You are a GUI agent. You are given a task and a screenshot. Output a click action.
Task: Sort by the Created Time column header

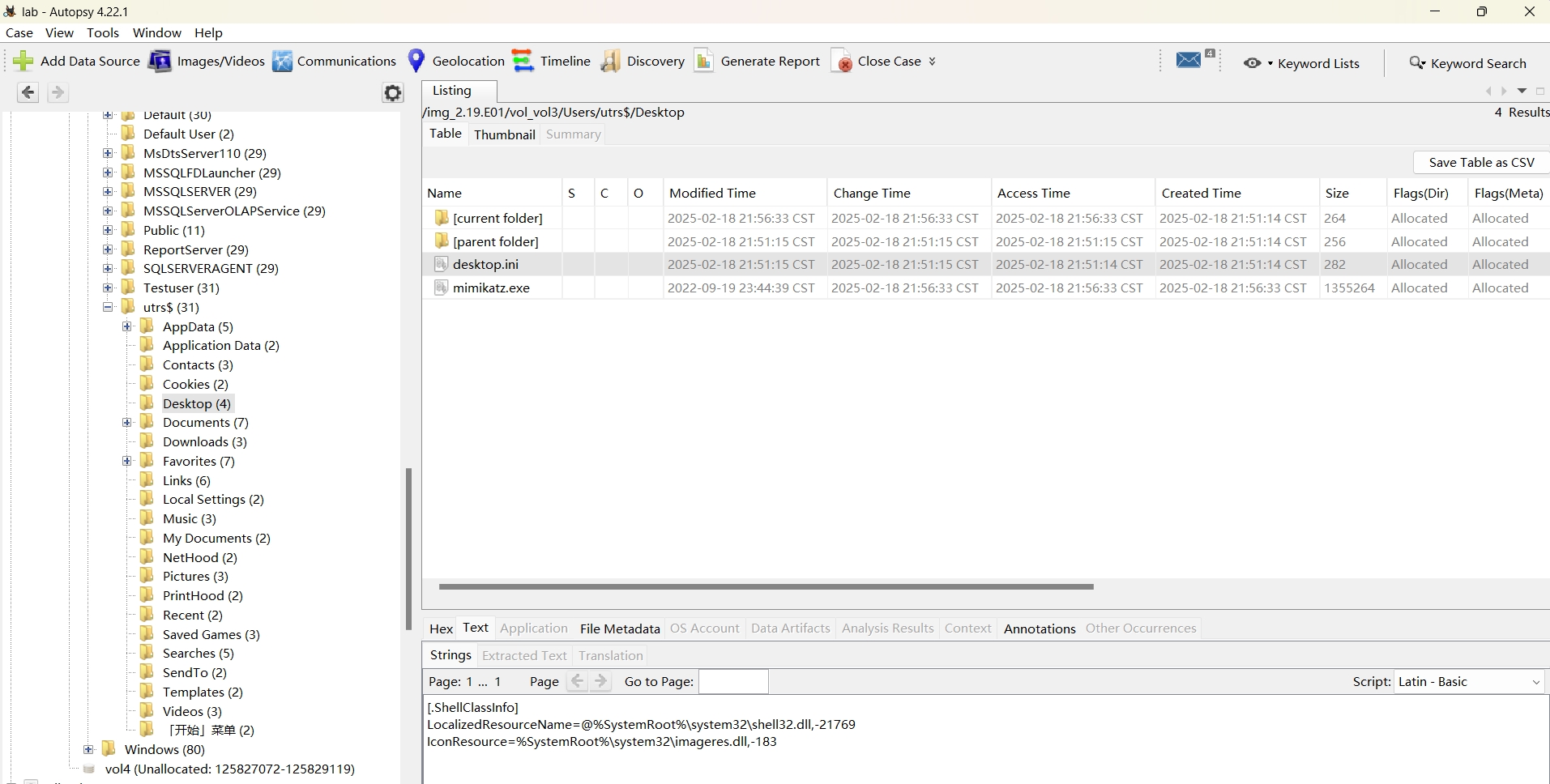pos(1236,193)
